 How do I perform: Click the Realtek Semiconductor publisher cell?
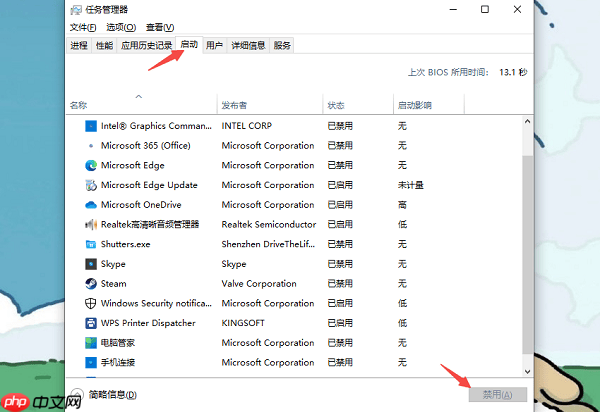coord(269,225)
